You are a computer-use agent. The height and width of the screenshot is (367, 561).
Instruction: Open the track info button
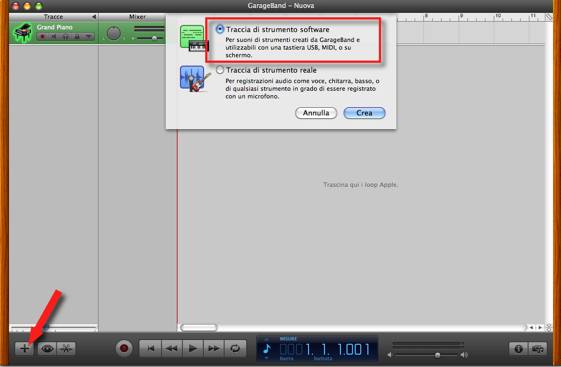tap(519, 348)
